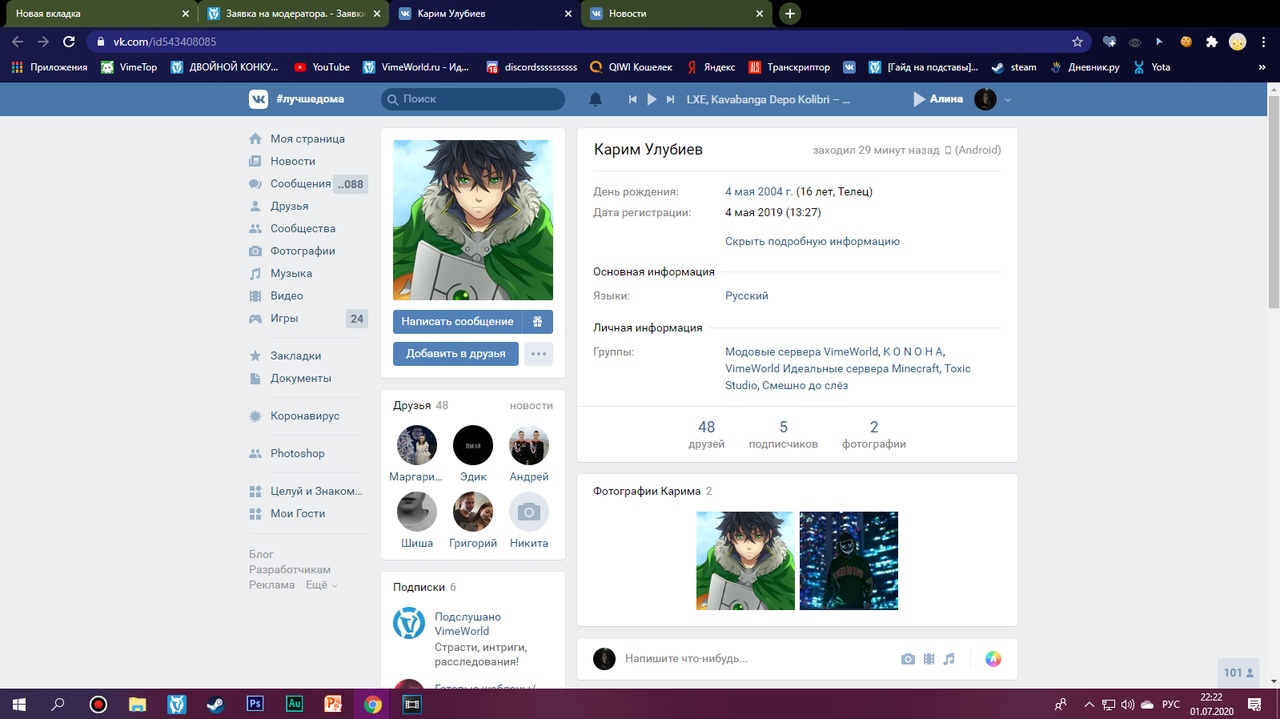Open the masked figure photo thumbnail
Viewport: 1280px width, 719px height.
[x=849, y=561]
